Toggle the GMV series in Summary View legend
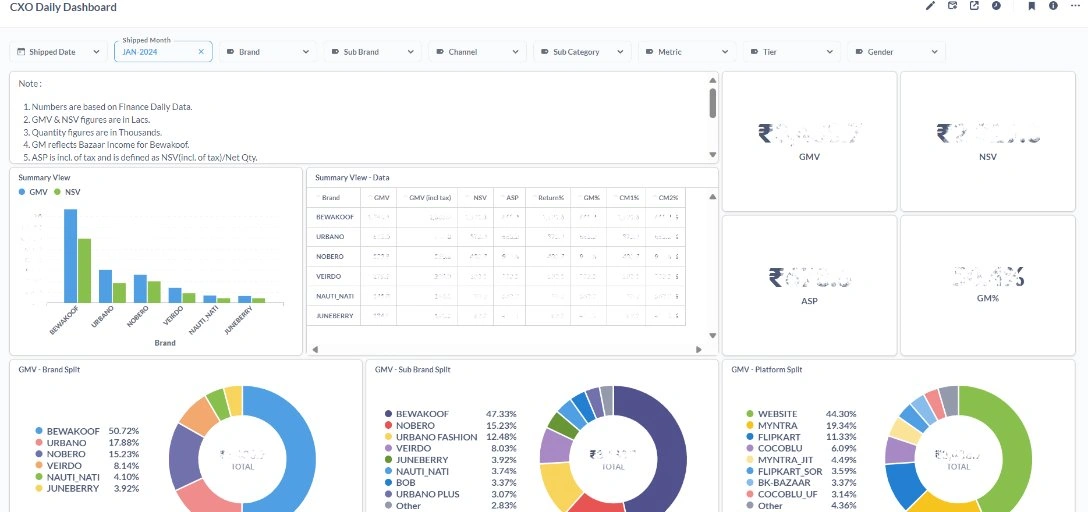Image resolution: width=1088 pixels, height=512 pixels. click(x=34, y=192)
